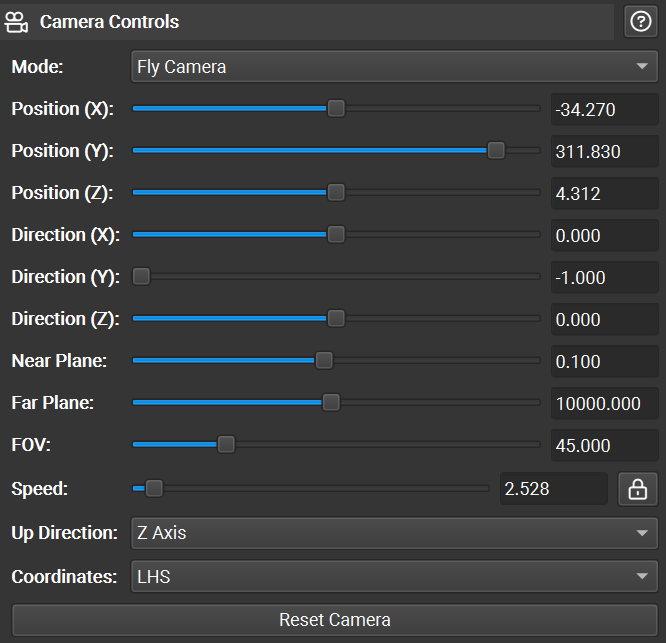Click the Near Plane: label

pyautogui.click(x=59, y=361)
